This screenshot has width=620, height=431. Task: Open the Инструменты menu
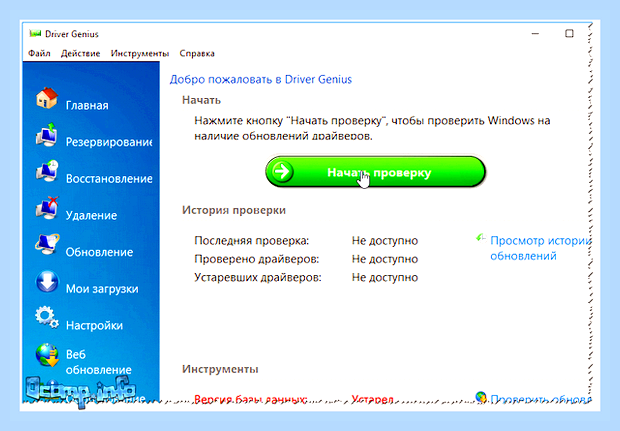pyautogui.click(x=140, y=53)
